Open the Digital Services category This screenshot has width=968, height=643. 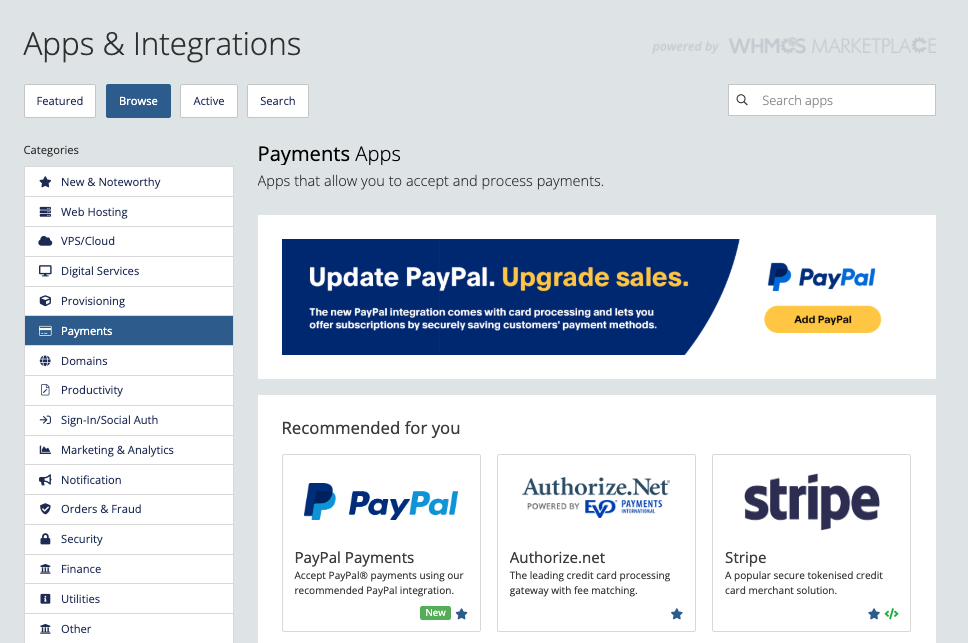tap(129, 271)
